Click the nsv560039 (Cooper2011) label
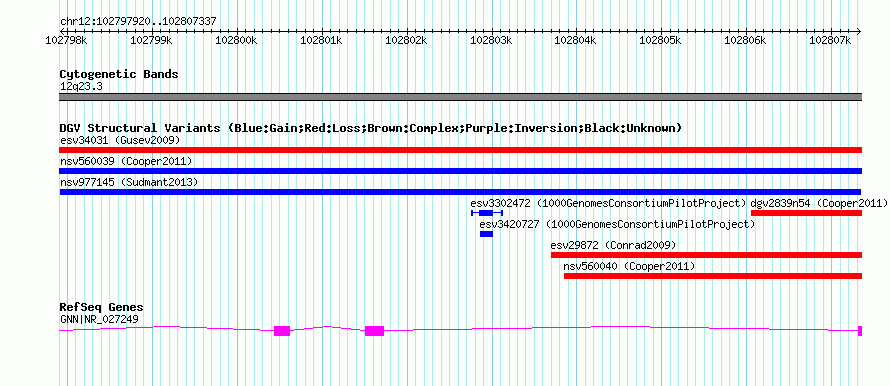This screenshot has width=890, height=386. (x=126, y=161)
